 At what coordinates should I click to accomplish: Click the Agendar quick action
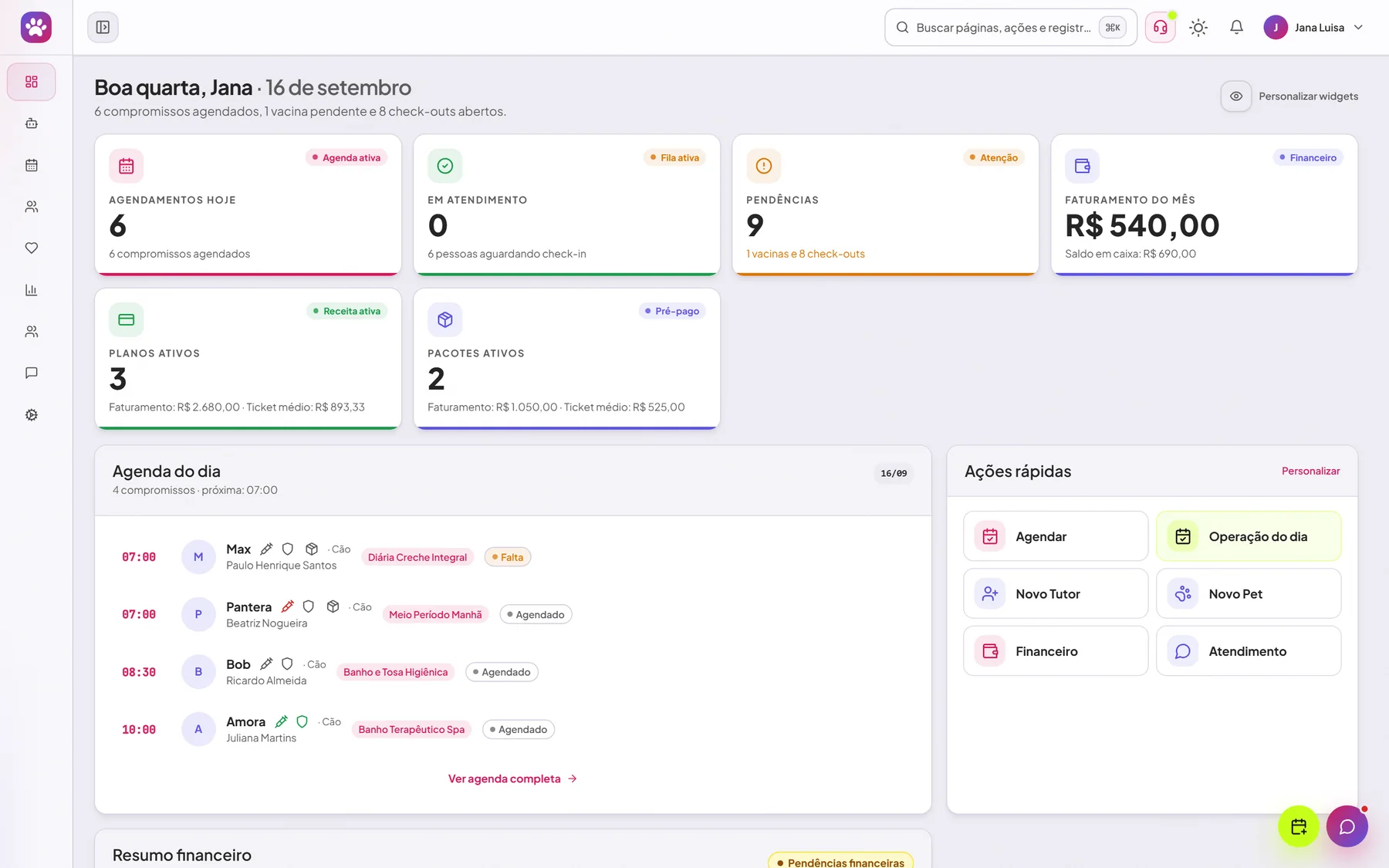point(1056,536)
